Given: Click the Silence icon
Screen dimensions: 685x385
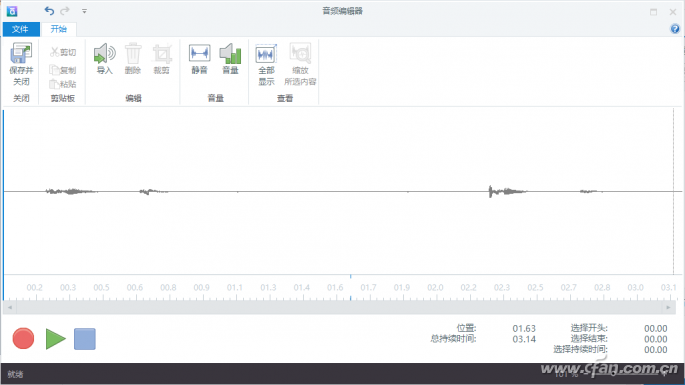Looking at the screenshot, I should pos(200,53).
